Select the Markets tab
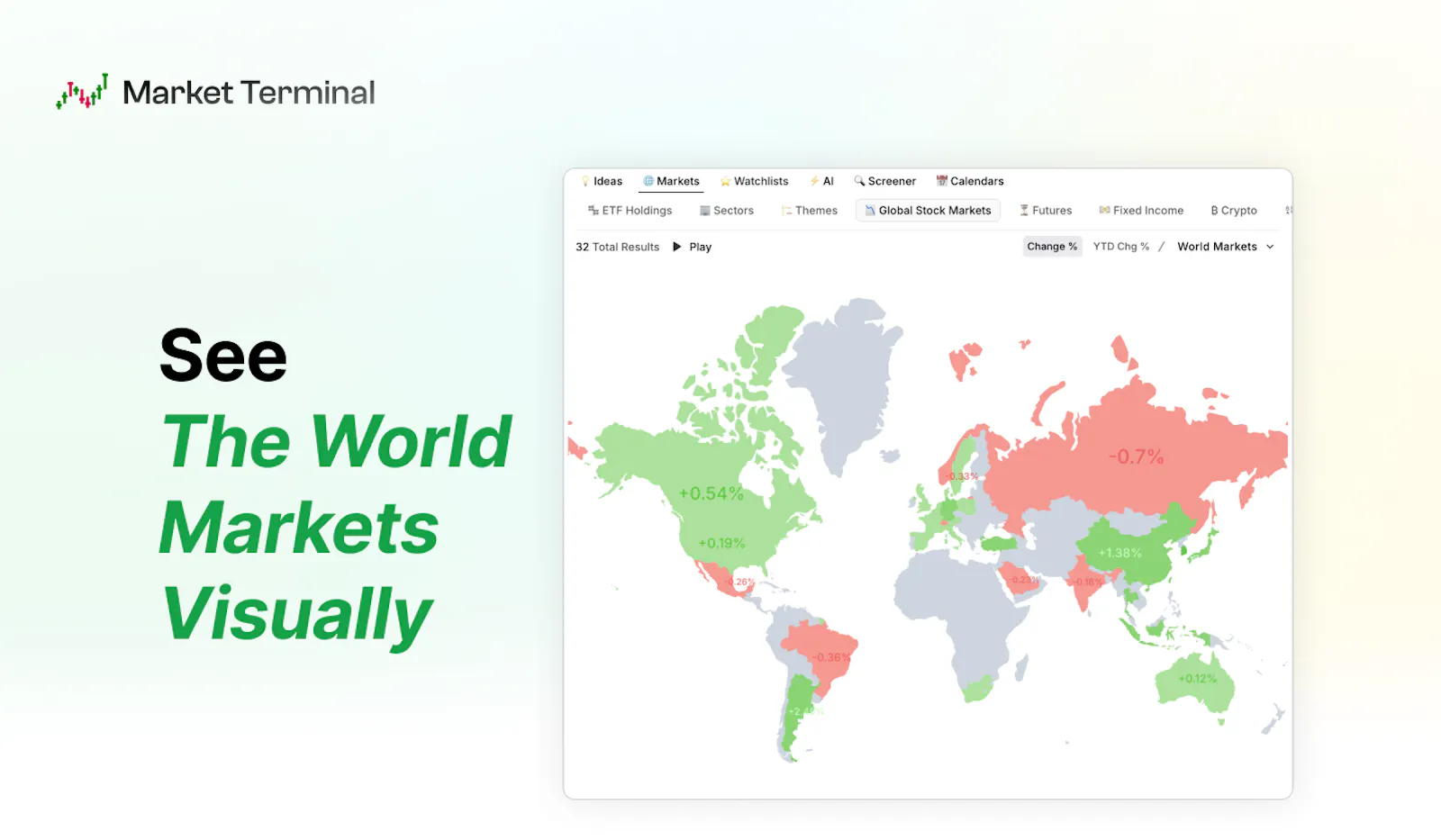 pos(671,181)
